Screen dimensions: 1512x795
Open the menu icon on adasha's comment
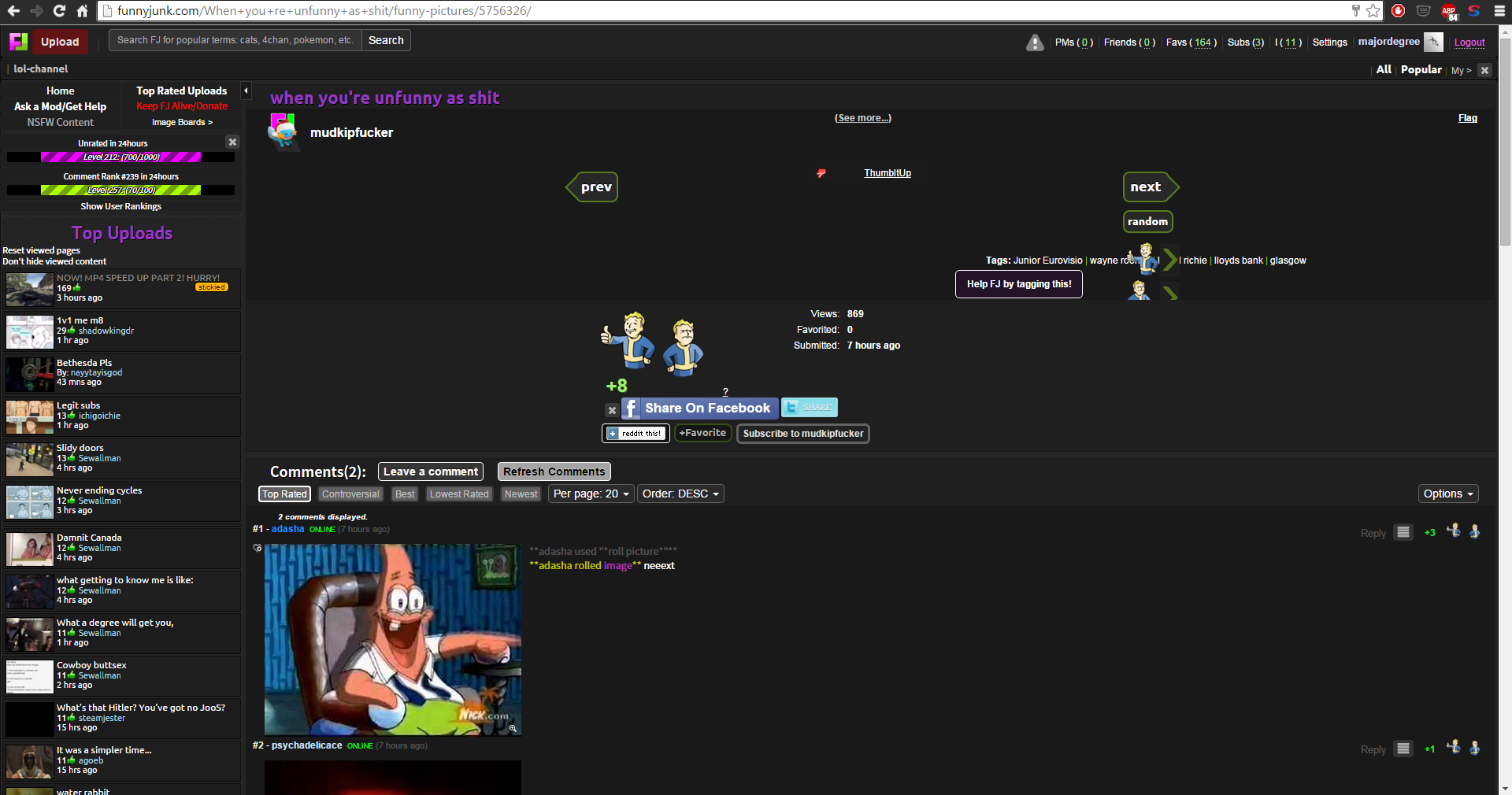click(1403, 532)
